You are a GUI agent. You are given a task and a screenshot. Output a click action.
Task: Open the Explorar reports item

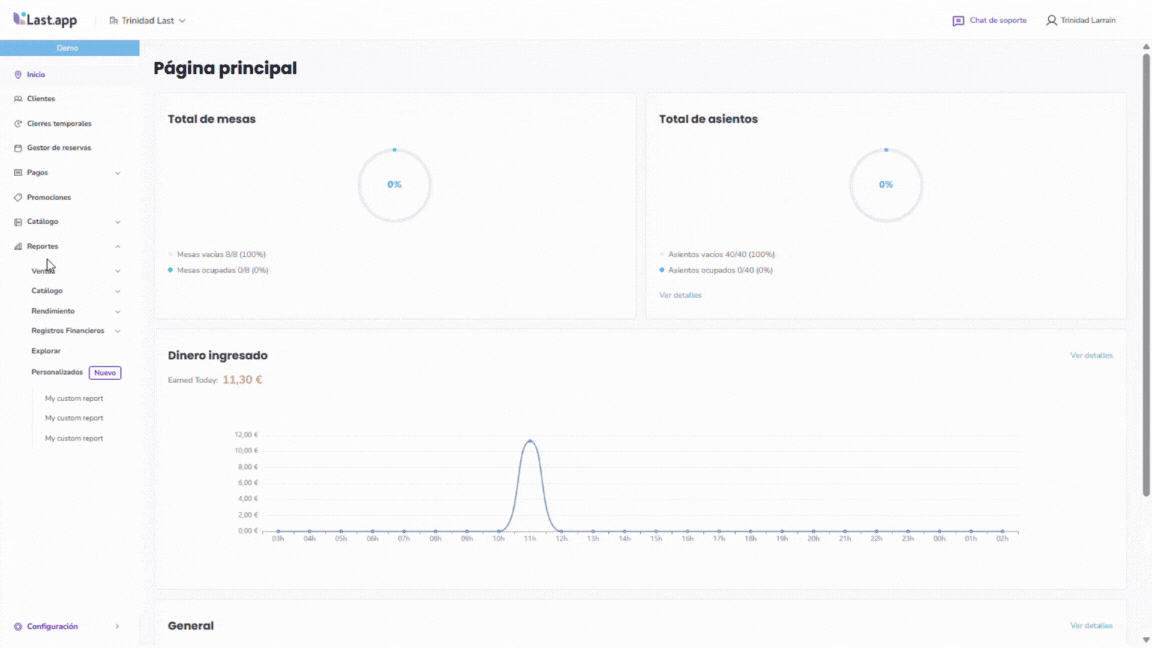46,351
